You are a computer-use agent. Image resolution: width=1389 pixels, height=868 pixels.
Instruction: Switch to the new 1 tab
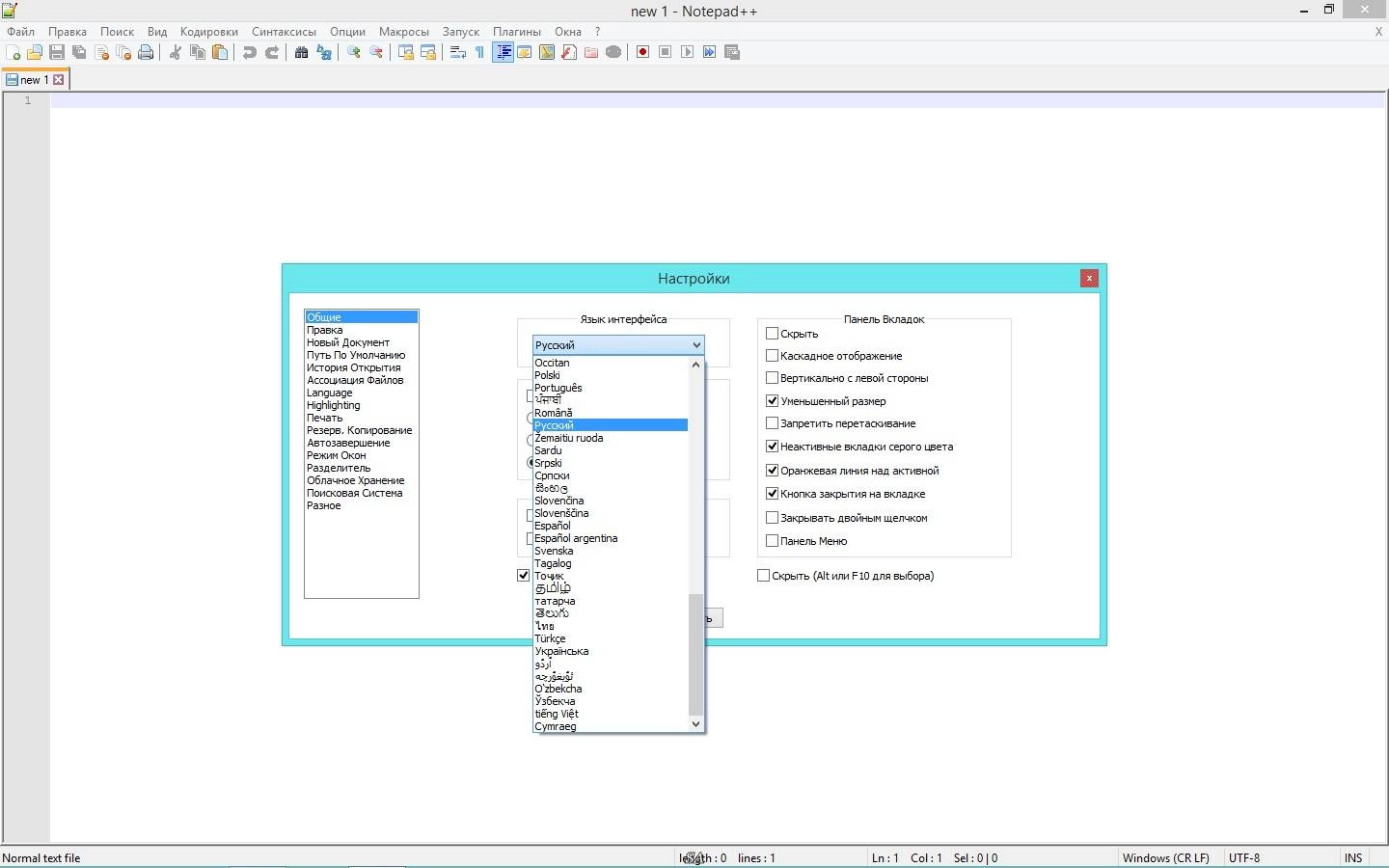[34, 80]
